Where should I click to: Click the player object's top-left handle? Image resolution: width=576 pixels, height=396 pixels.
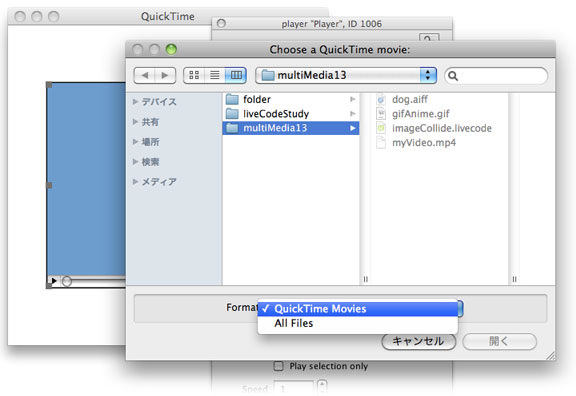click(x=49, y=85)
